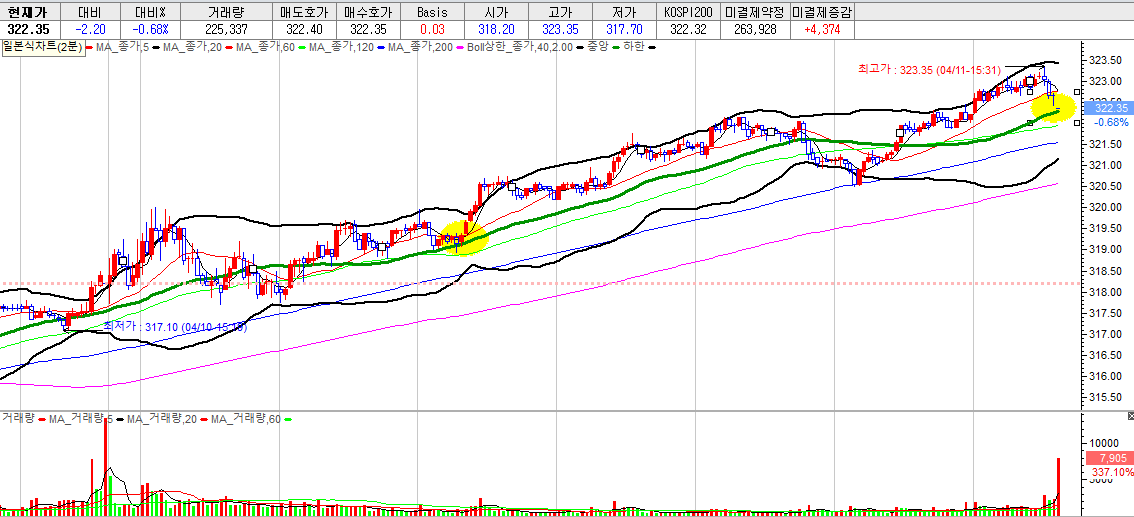Viewport: 1134px width, 517px height.
Task: Select the Boll상한_종가,40,2.00 legend entry
Action: (519, 47)
